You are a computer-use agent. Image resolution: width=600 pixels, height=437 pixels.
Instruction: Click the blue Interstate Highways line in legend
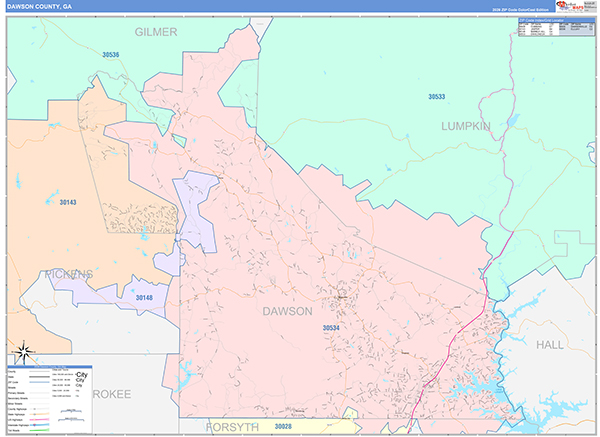coord(39,425)
